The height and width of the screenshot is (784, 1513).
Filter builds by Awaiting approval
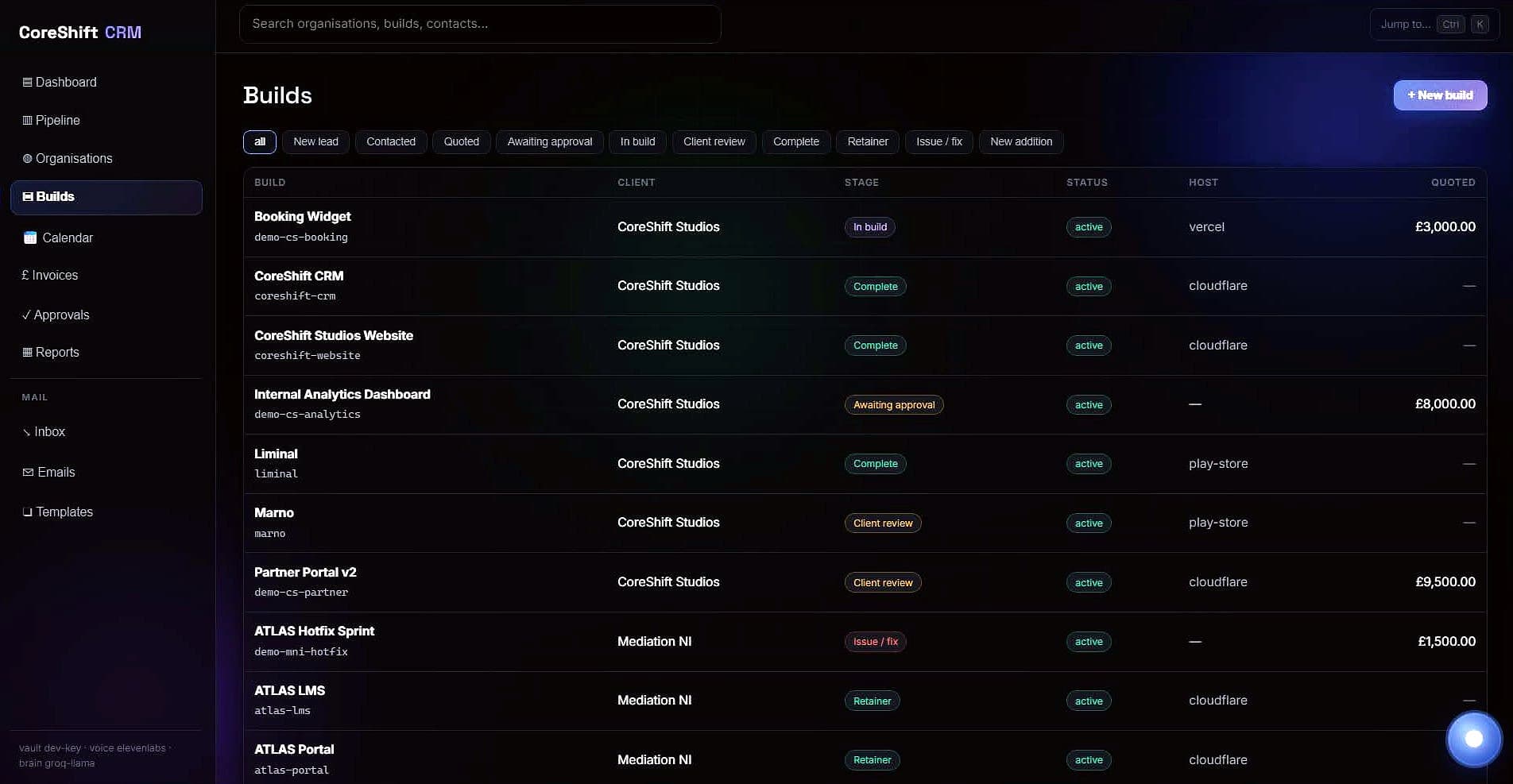coord(550,142)
